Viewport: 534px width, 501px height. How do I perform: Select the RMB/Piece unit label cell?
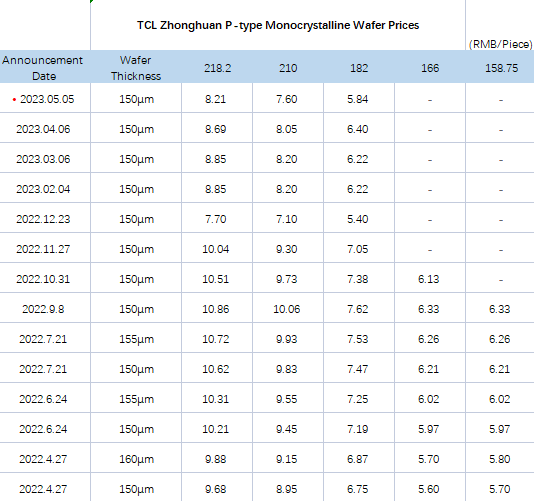tap(500, 44)
